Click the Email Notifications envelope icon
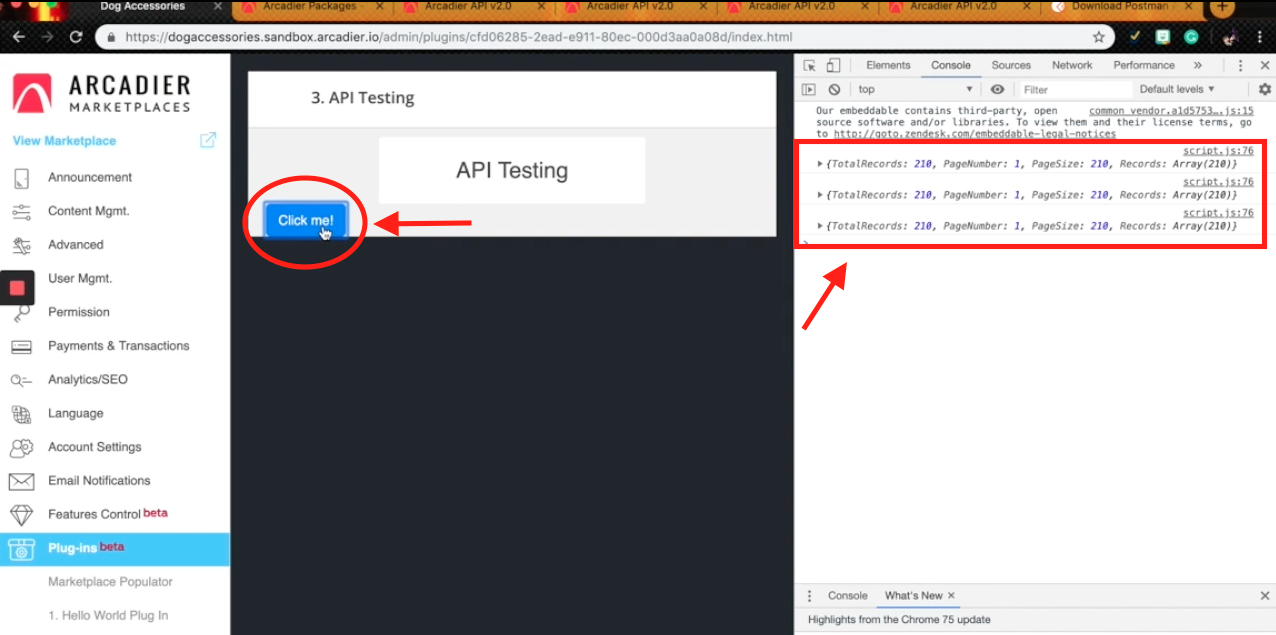The image size is (1276, 635). (x=21, y=481)
